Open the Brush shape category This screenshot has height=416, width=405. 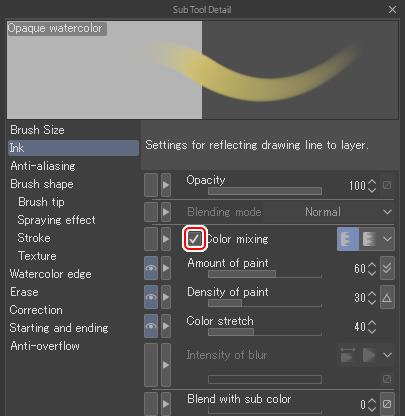(42, 184)
